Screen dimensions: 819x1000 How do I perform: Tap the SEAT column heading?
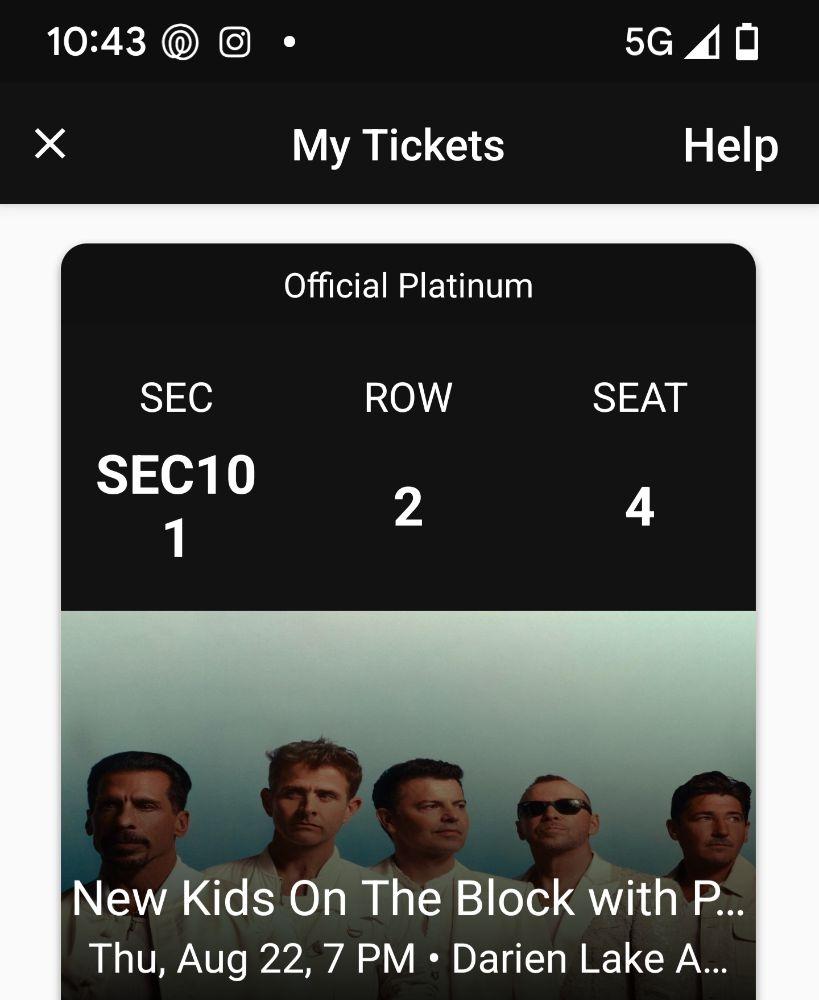[640, 398]
